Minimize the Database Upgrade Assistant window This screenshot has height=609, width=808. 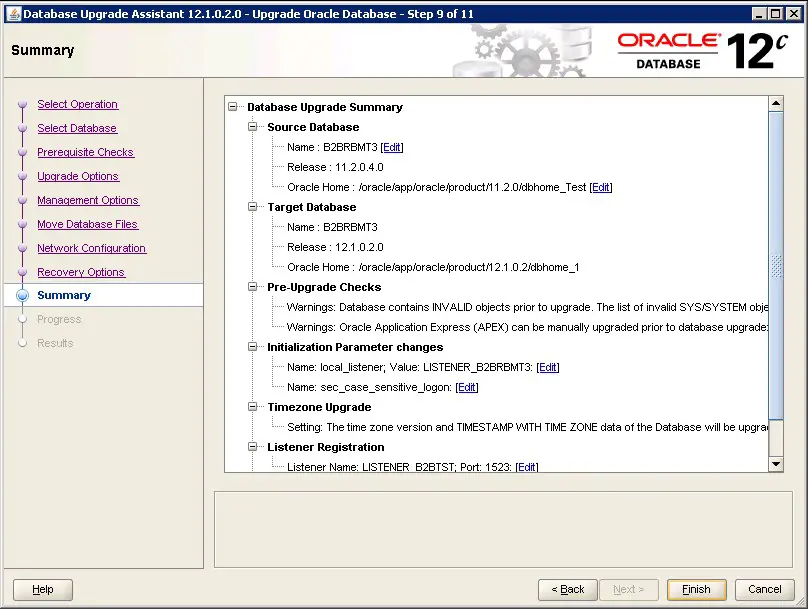click(759, 14)
